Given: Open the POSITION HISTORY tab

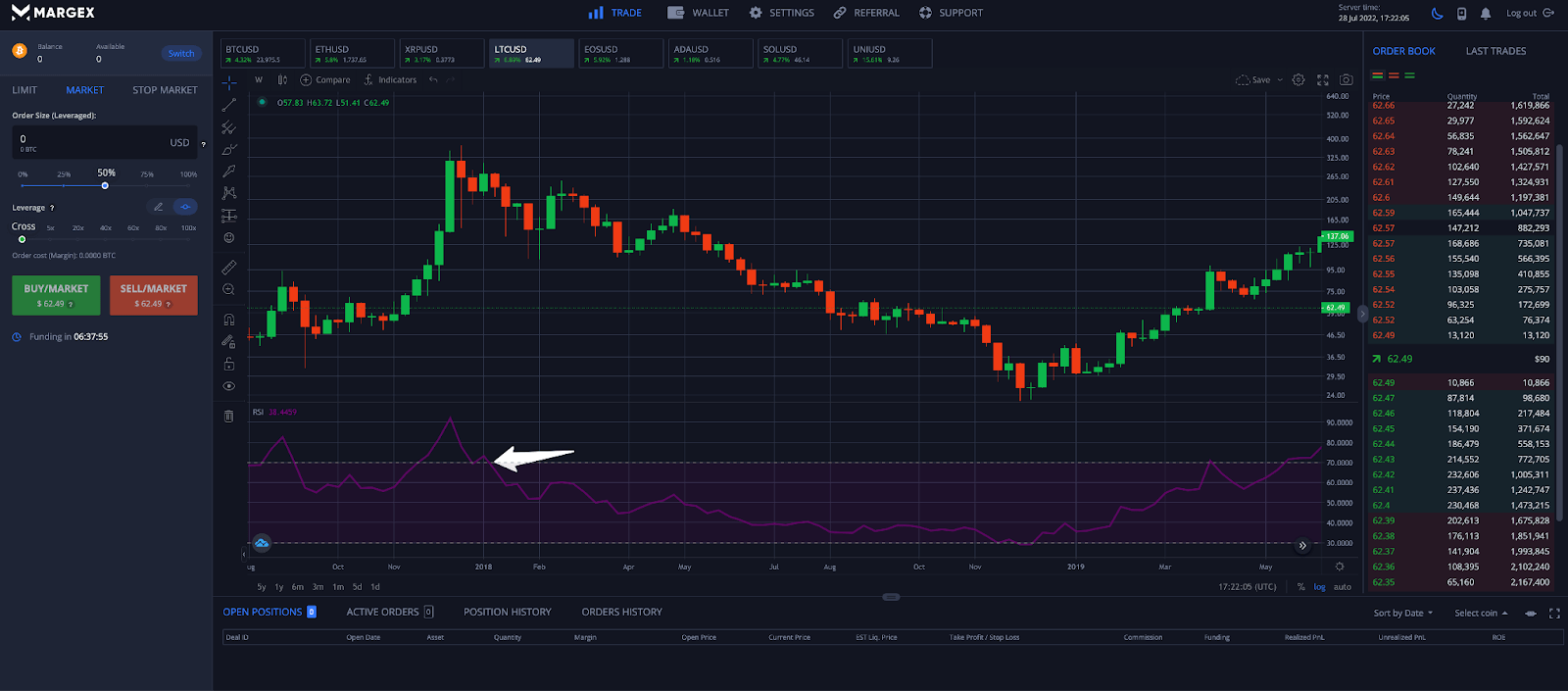Looking at the screenshot, I should point(507,613).
